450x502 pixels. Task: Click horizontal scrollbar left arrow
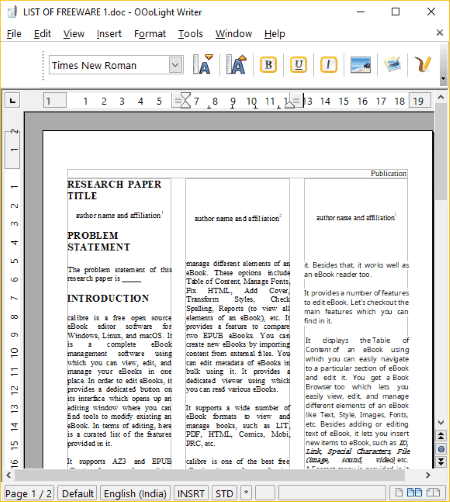point(9,475)
